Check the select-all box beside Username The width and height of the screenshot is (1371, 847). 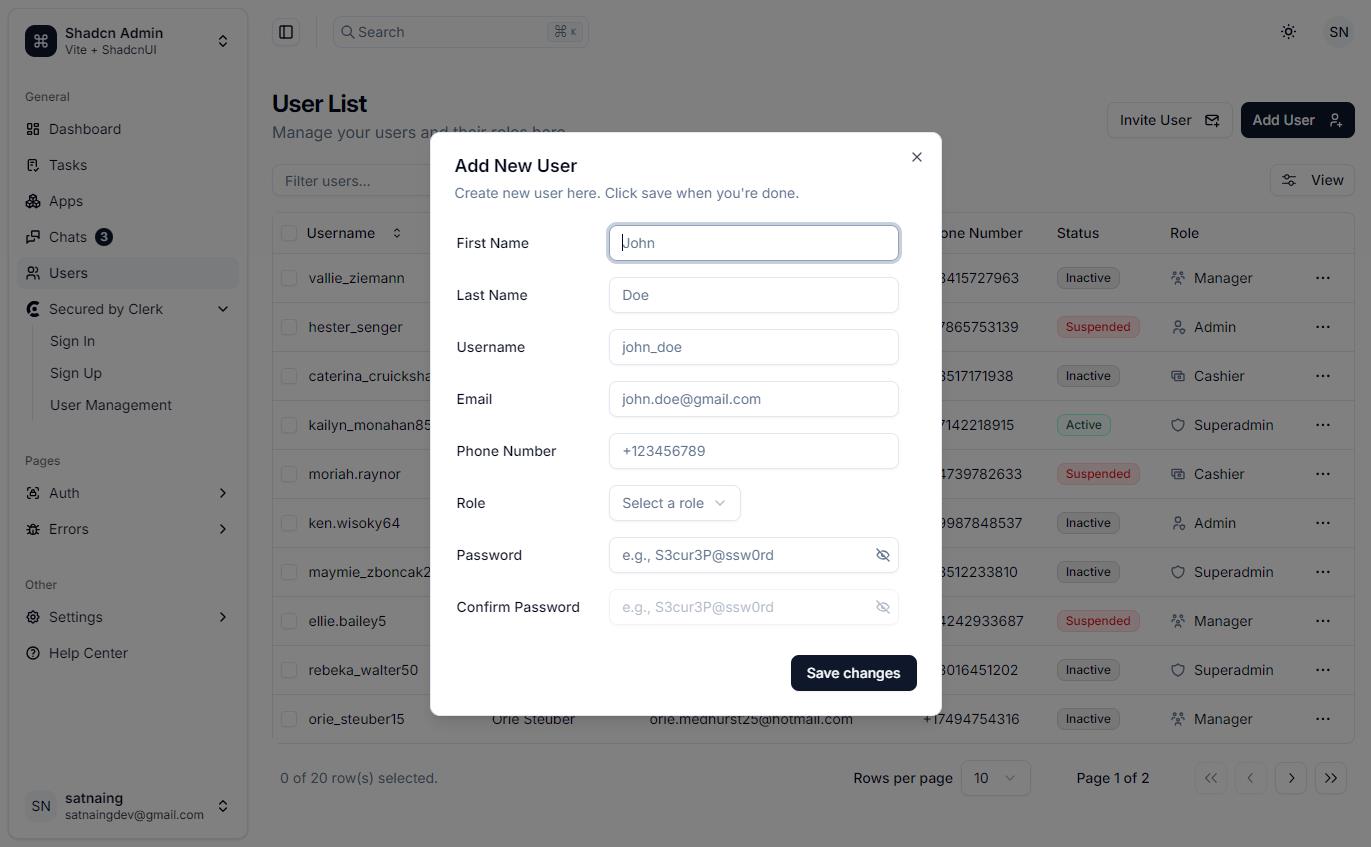tap(289, 233)
